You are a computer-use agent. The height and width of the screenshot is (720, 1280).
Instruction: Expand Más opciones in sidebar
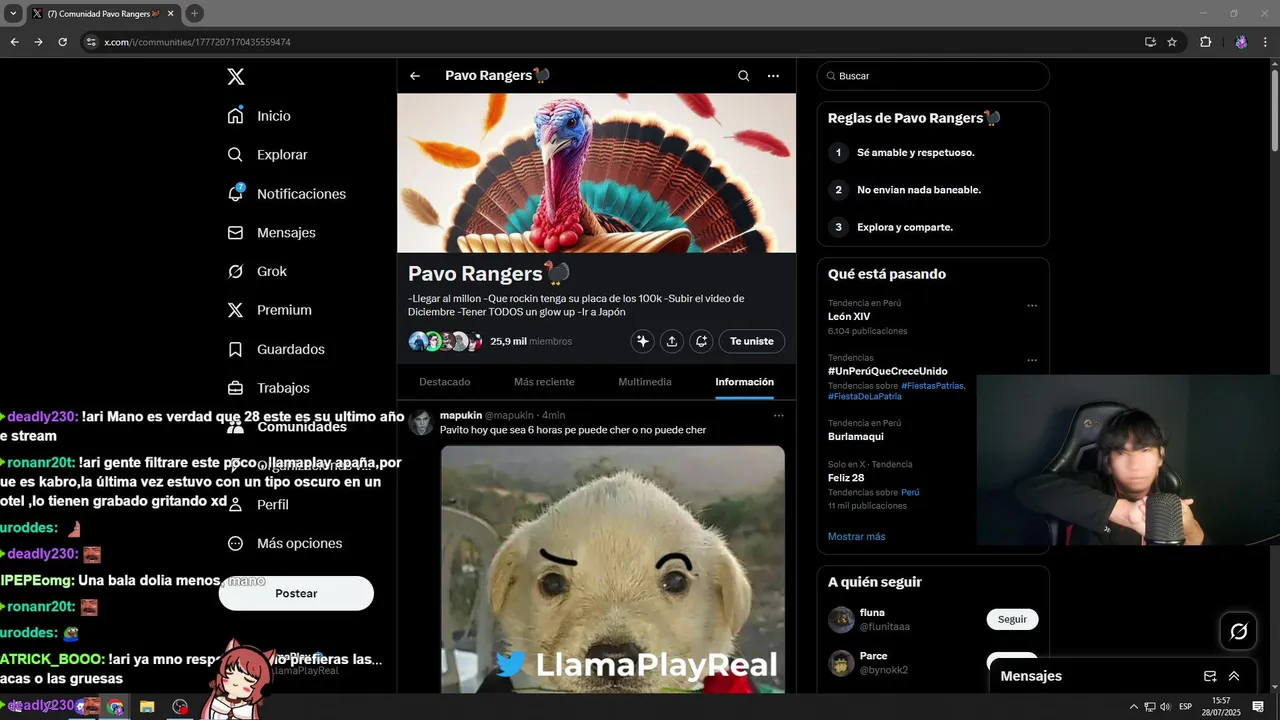284,544
